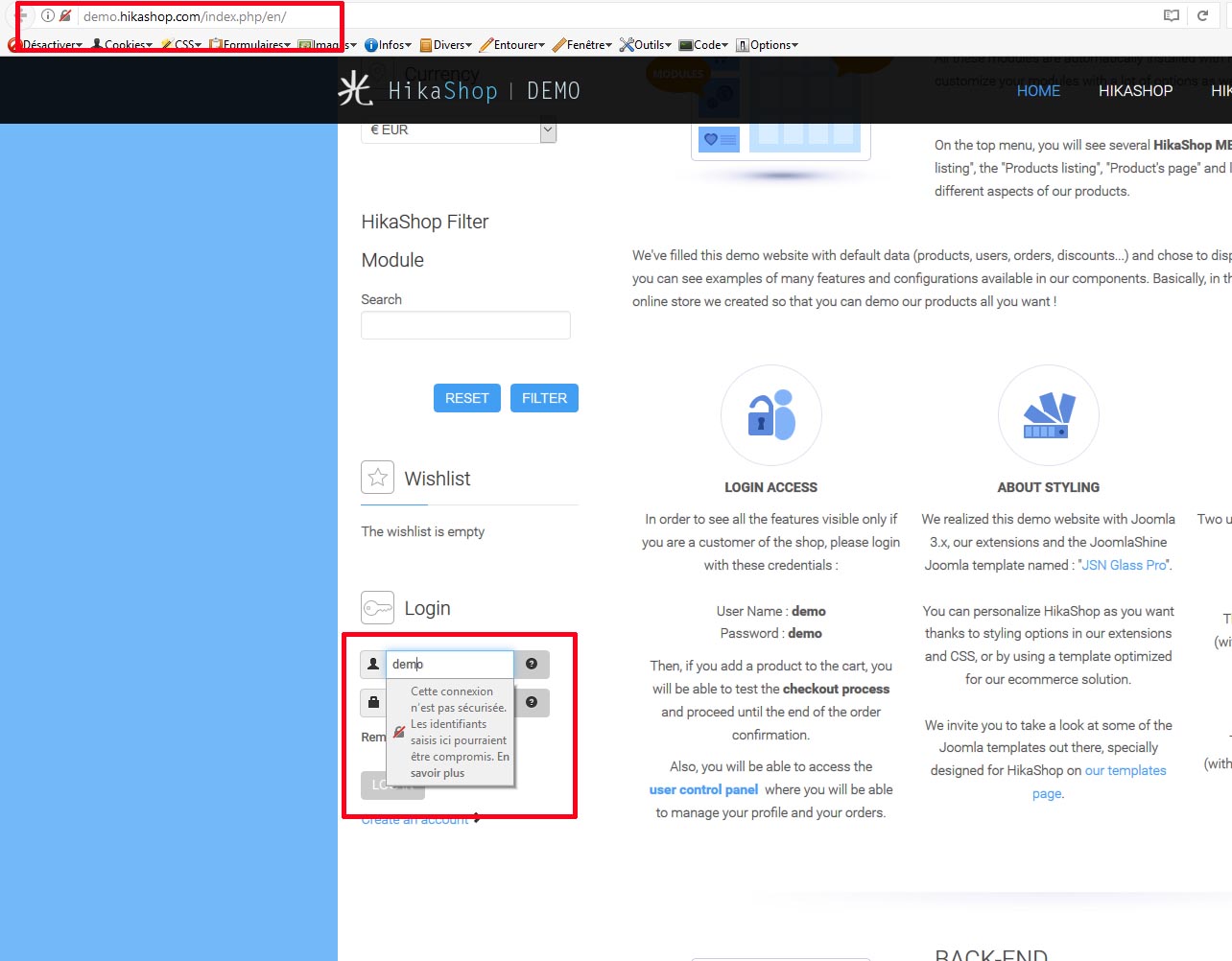This screenshot has width=1232, height=961.
Task: Click the Login Access padlock illustration
Action: coord(771,415)
